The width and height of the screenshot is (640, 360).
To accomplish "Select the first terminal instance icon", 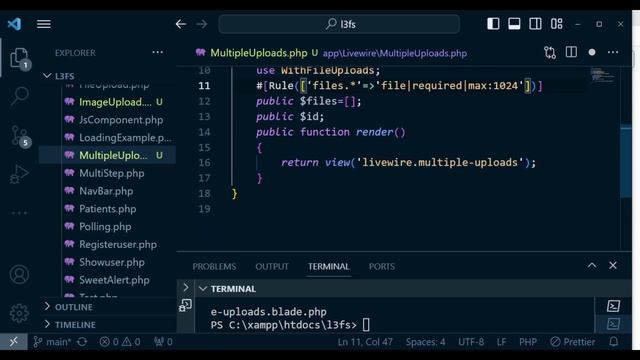I will tap(613, 306).
